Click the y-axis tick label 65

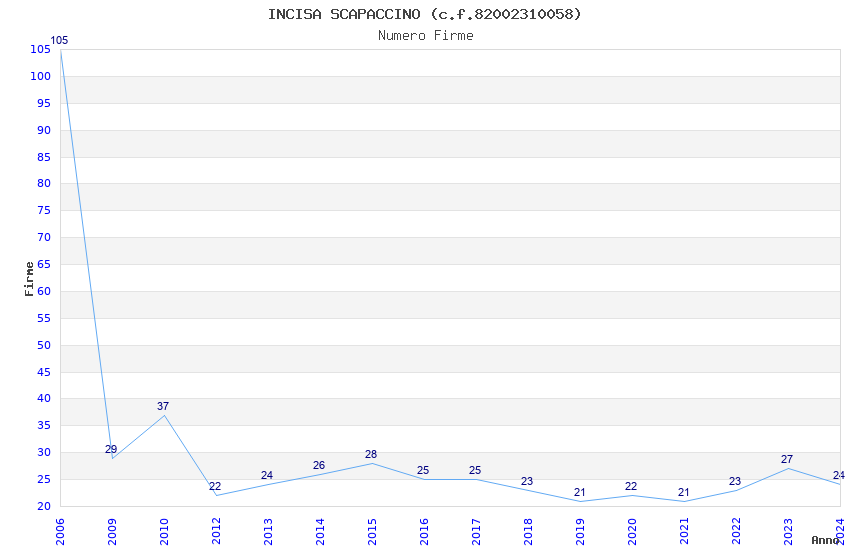[44, 264]
